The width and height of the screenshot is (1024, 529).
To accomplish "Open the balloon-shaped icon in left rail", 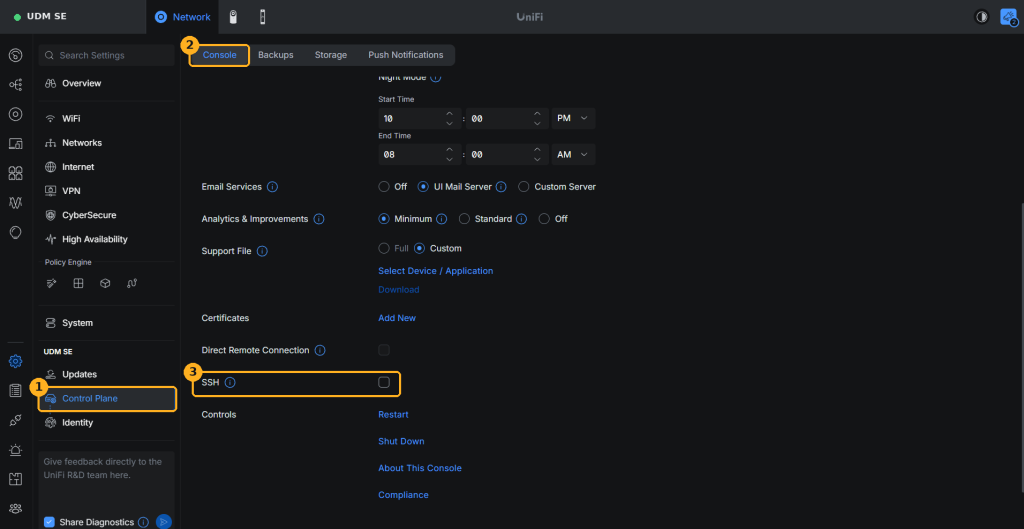I will 16,232.
